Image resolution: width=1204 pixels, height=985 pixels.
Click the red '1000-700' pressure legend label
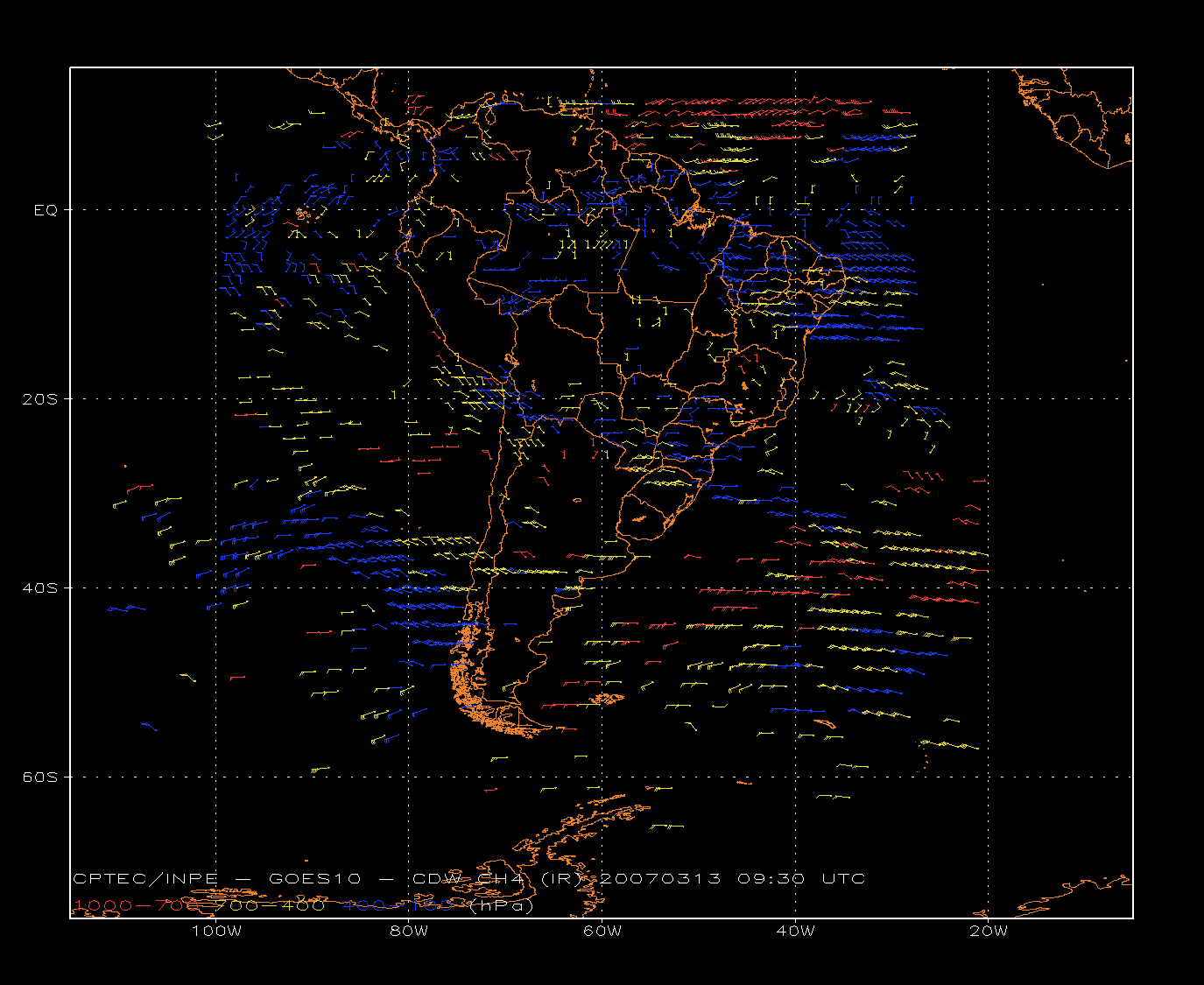[x=137, y=905]
